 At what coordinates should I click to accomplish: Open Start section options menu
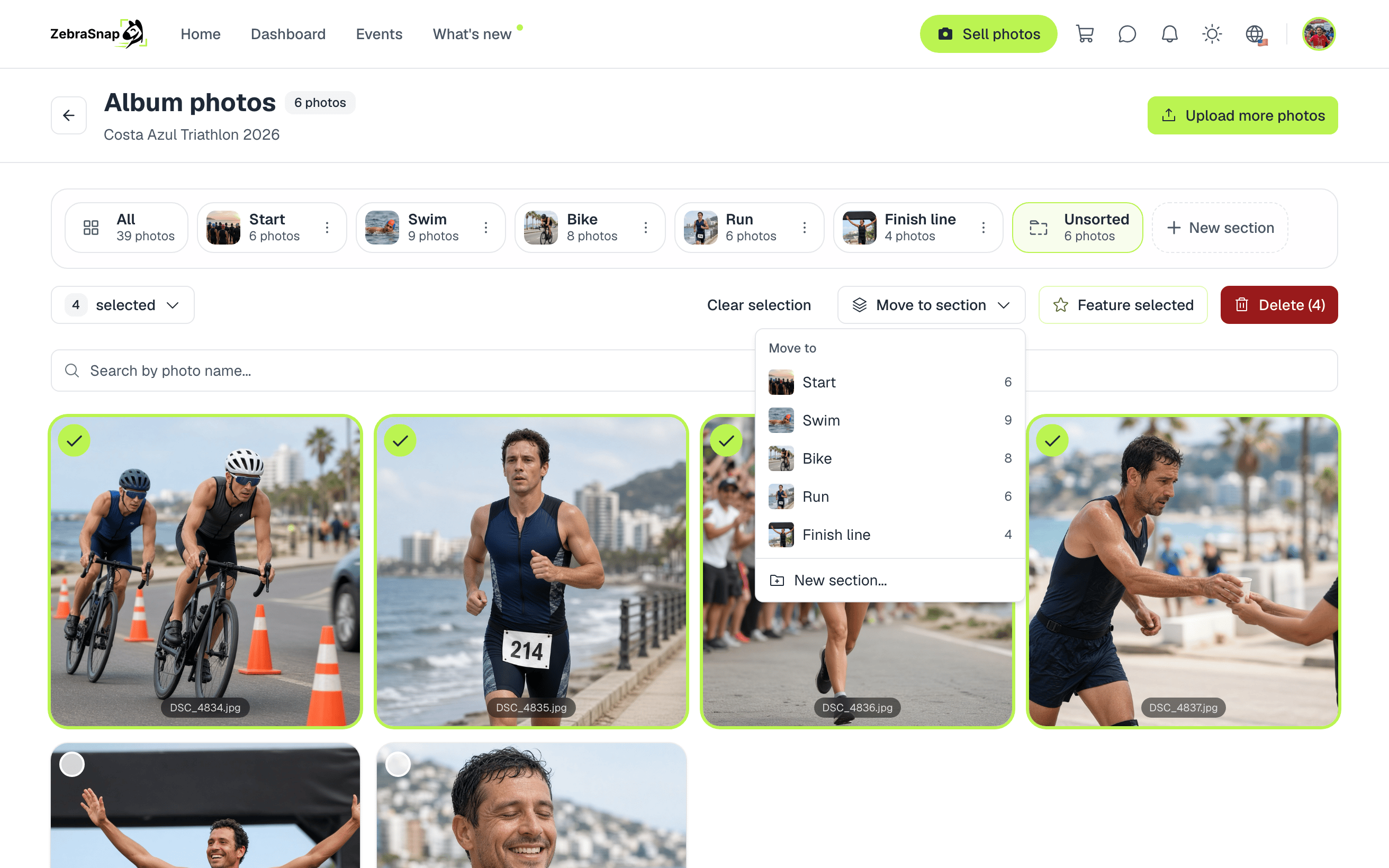327,228
